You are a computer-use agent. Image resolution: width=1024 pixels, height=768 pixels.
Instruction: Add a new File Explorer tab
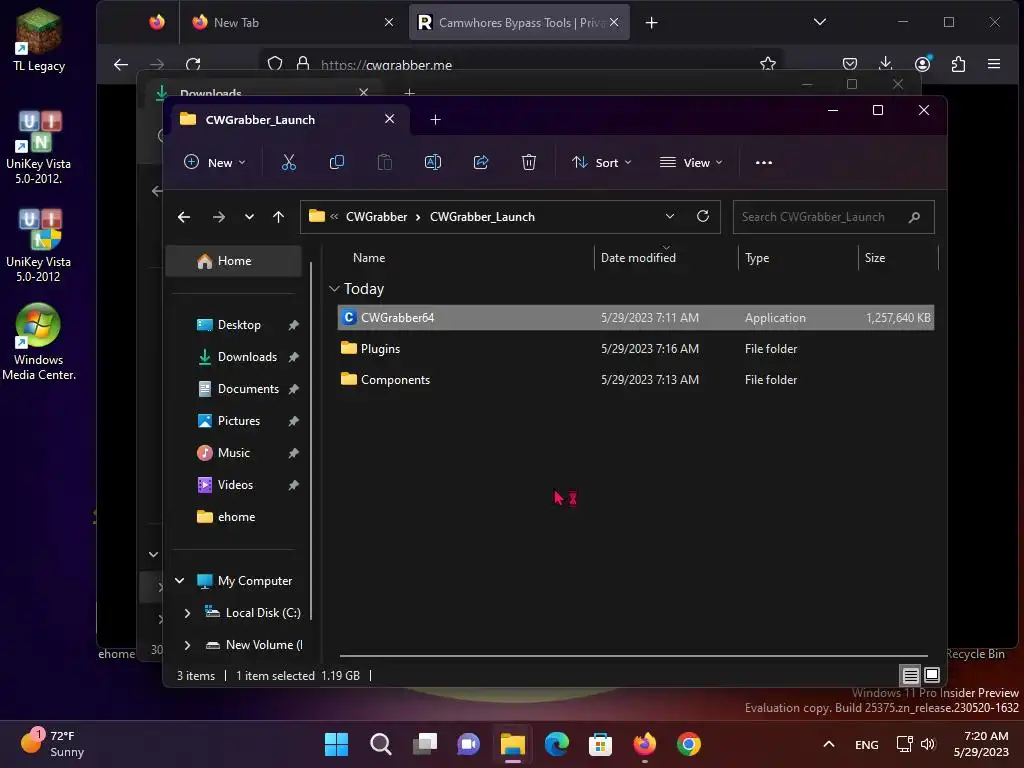[x=436, y=120]
